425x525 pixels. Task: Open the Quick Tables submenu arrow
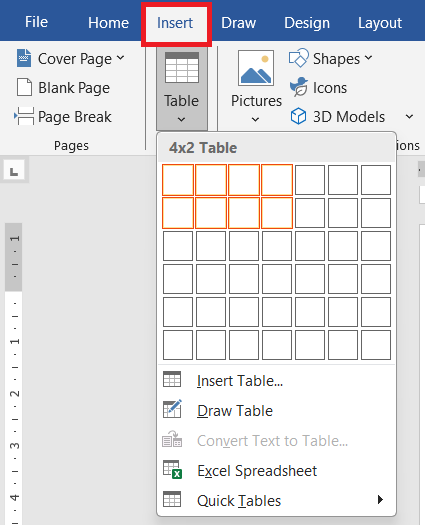(380, 500)
